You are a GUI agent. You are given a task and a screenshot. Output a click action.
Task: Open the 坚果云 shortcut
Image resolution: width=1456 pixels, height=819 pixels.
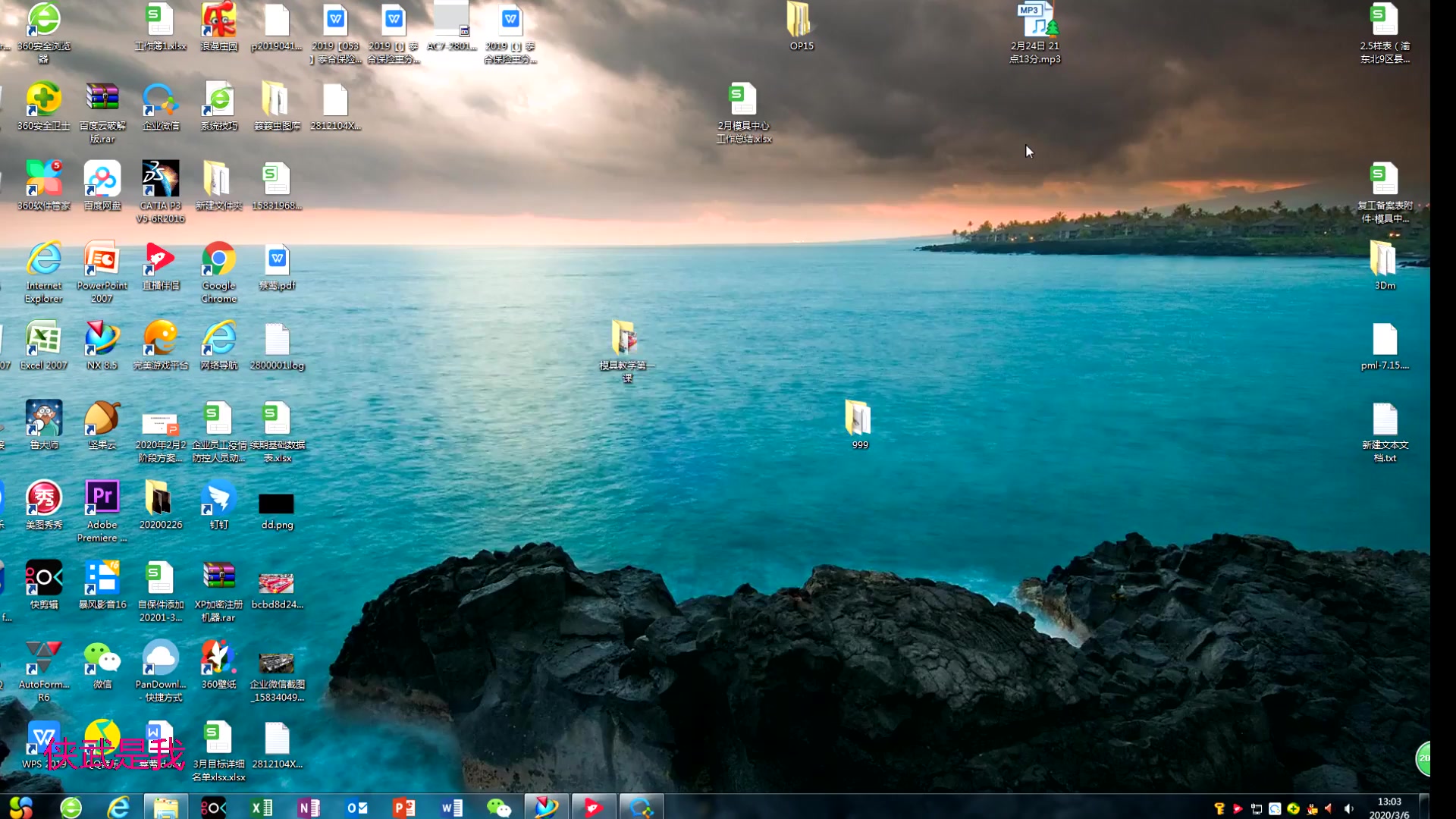(x=102, y=425)
